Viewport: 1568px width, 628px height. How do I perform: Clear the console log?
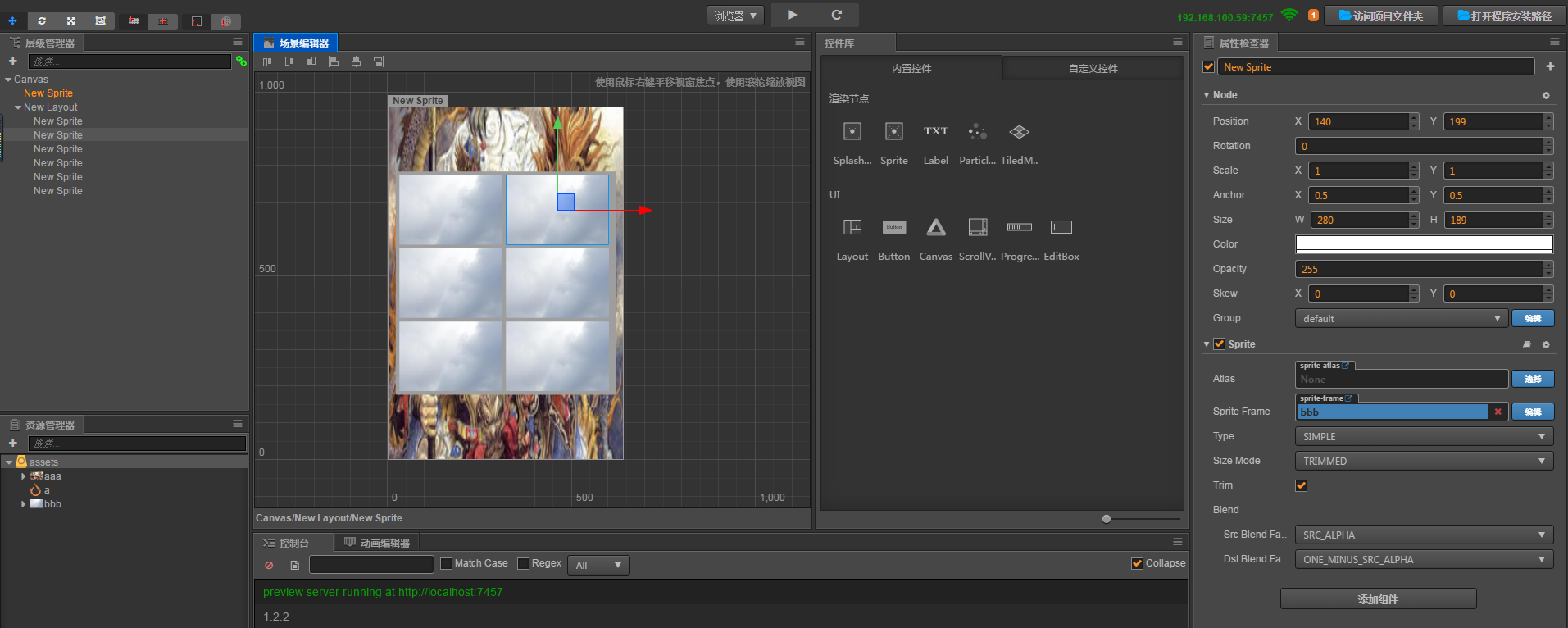point(269,565)
